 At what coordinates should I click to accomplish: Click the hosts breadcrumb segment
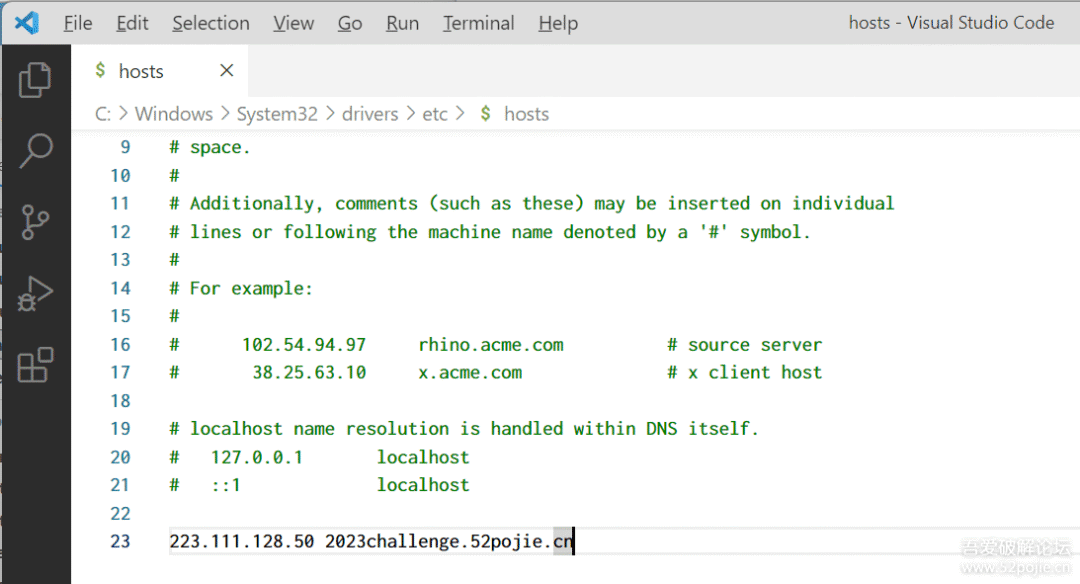(526, 114)
